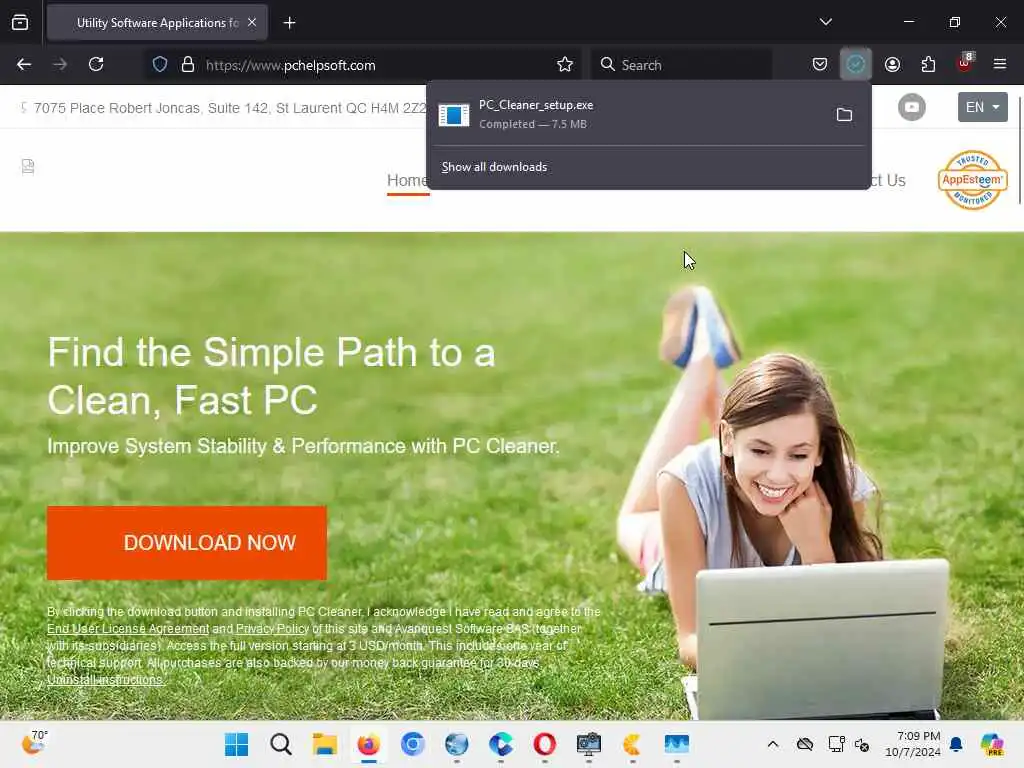Open the tracking protection shield icon
This screenshot has width=1024, height=768.
coord(160,65)
